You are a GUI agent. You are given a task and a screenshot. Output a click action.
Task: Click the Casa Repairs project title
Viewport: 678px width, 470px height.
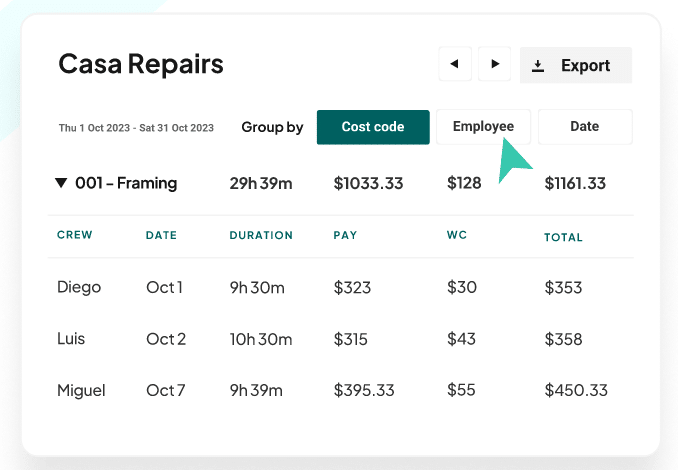coord(141,65)
